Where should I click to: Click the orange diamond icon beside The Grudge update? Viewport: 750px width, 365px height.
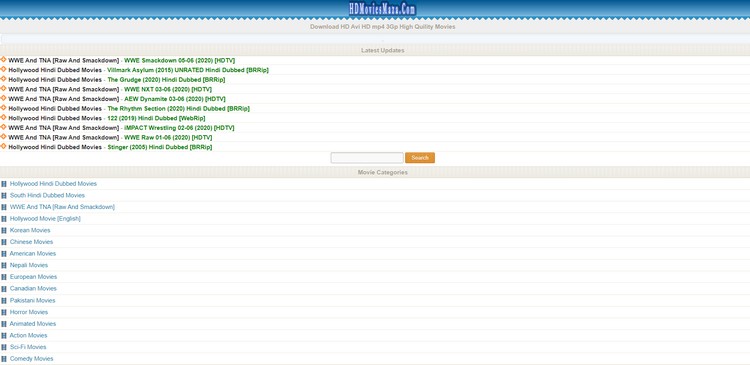pyautogui.click(x=3, y=79)
